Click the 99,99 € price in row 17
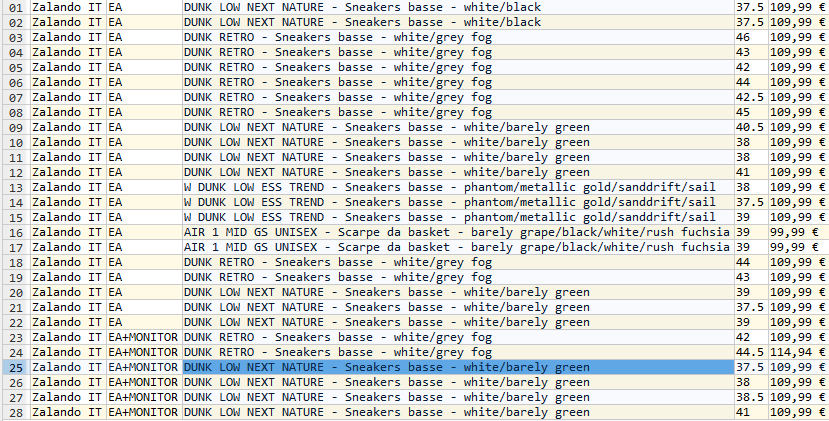 point(798,247)
